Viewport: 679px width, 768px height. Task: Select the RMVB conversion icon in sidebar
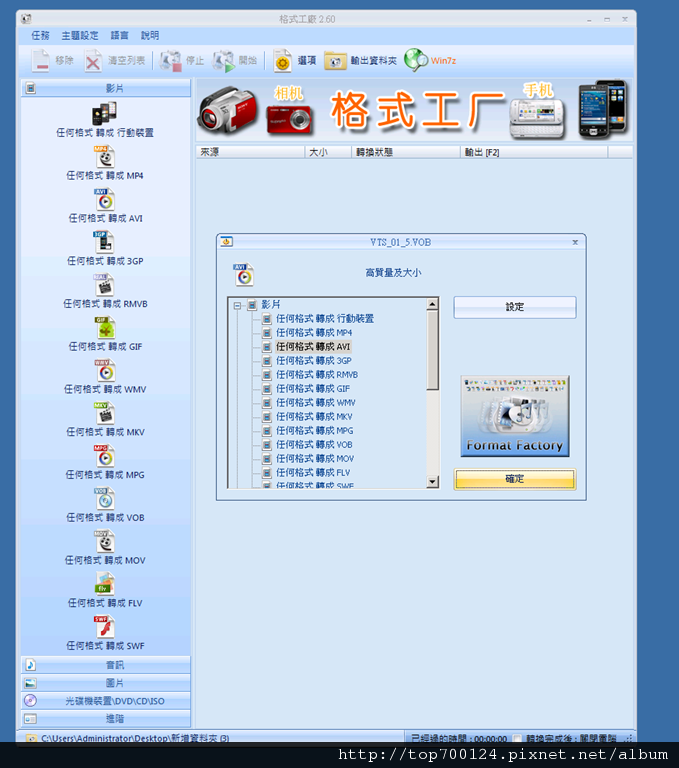[104, 285]
